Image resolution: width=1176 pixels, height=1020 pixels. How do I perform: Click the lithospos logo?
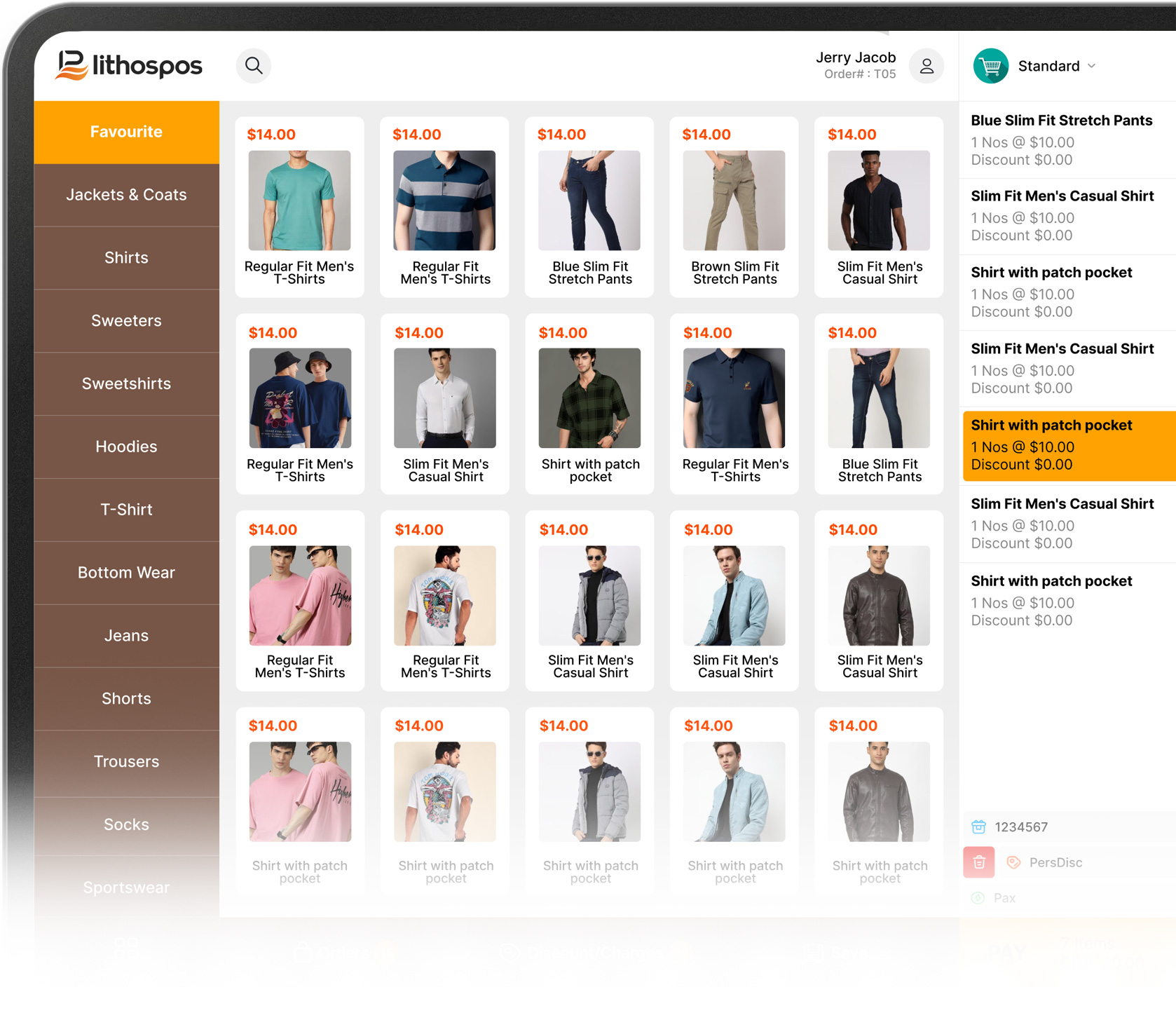pyautogui.click(x=129, y=65)
